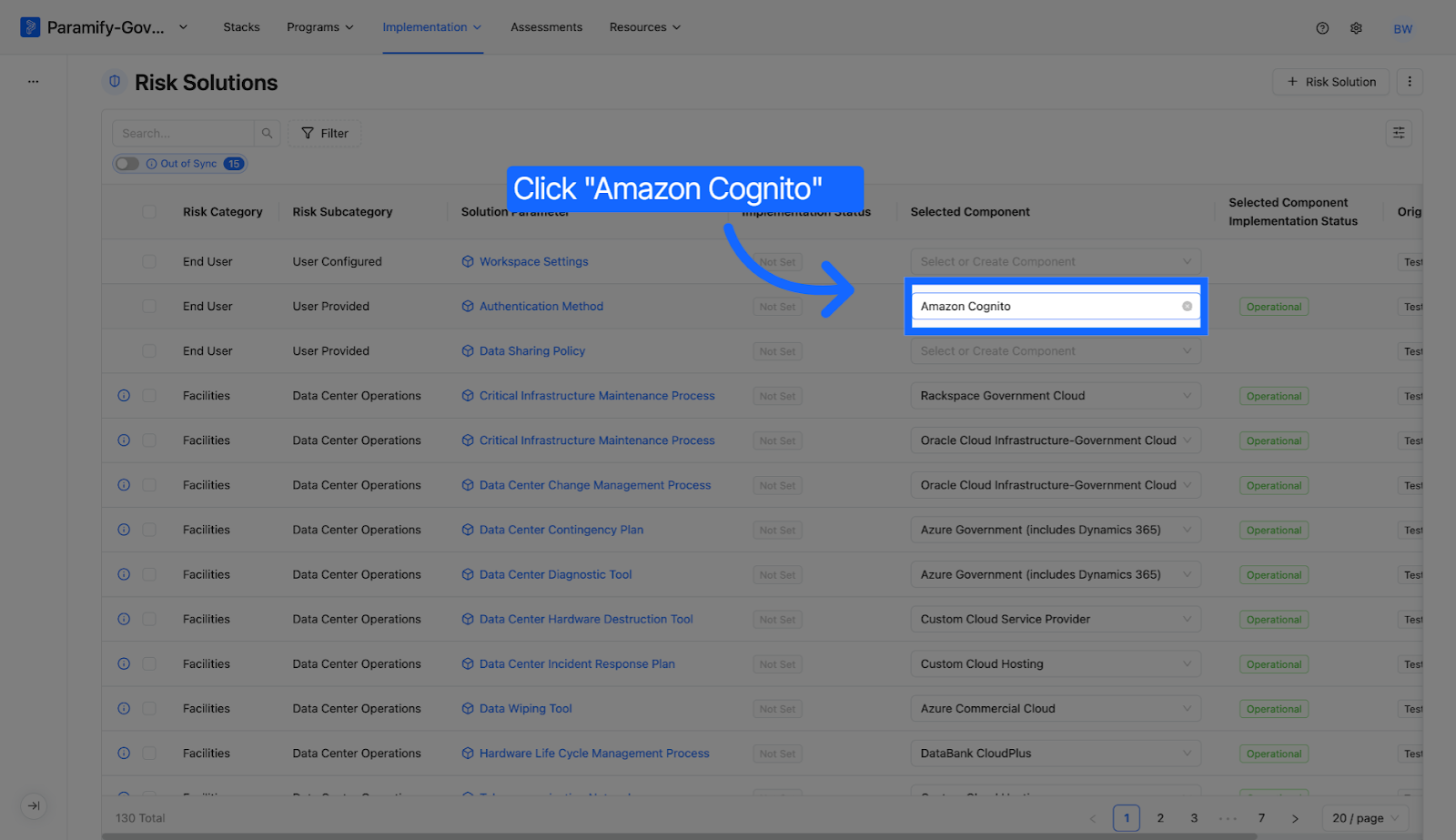The height and width of the screenshot is (840, 1456).
Task: Click info icon for Data Center Incident Response row
Action: [x=124, y=664]
